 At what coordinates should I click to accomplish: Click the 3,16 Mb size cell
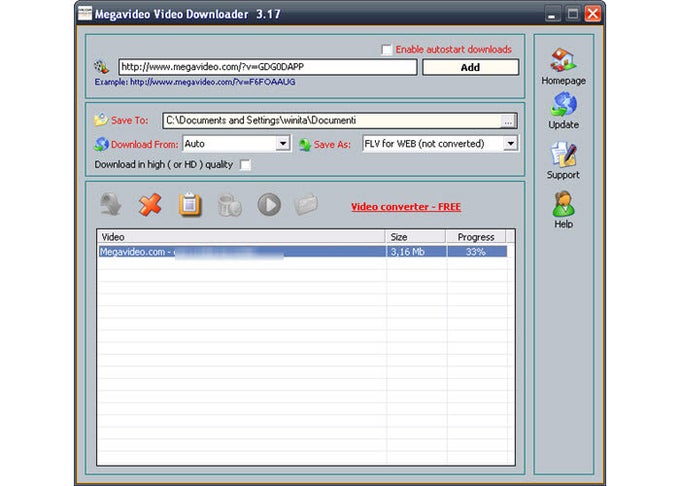pos(416,251)
